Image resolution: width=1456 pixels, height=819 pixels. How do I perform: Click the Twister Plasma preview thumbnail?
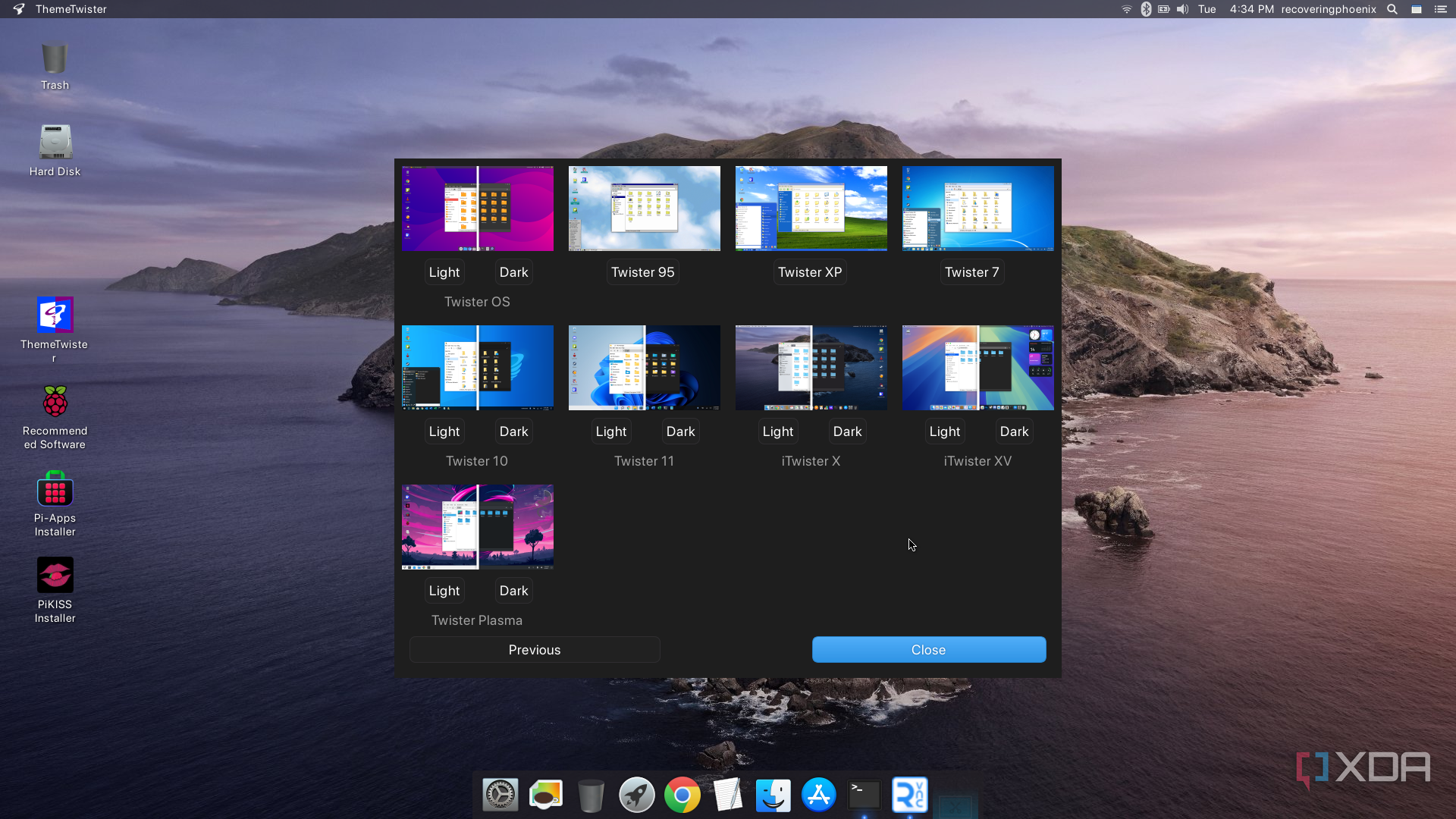(478, 527)
